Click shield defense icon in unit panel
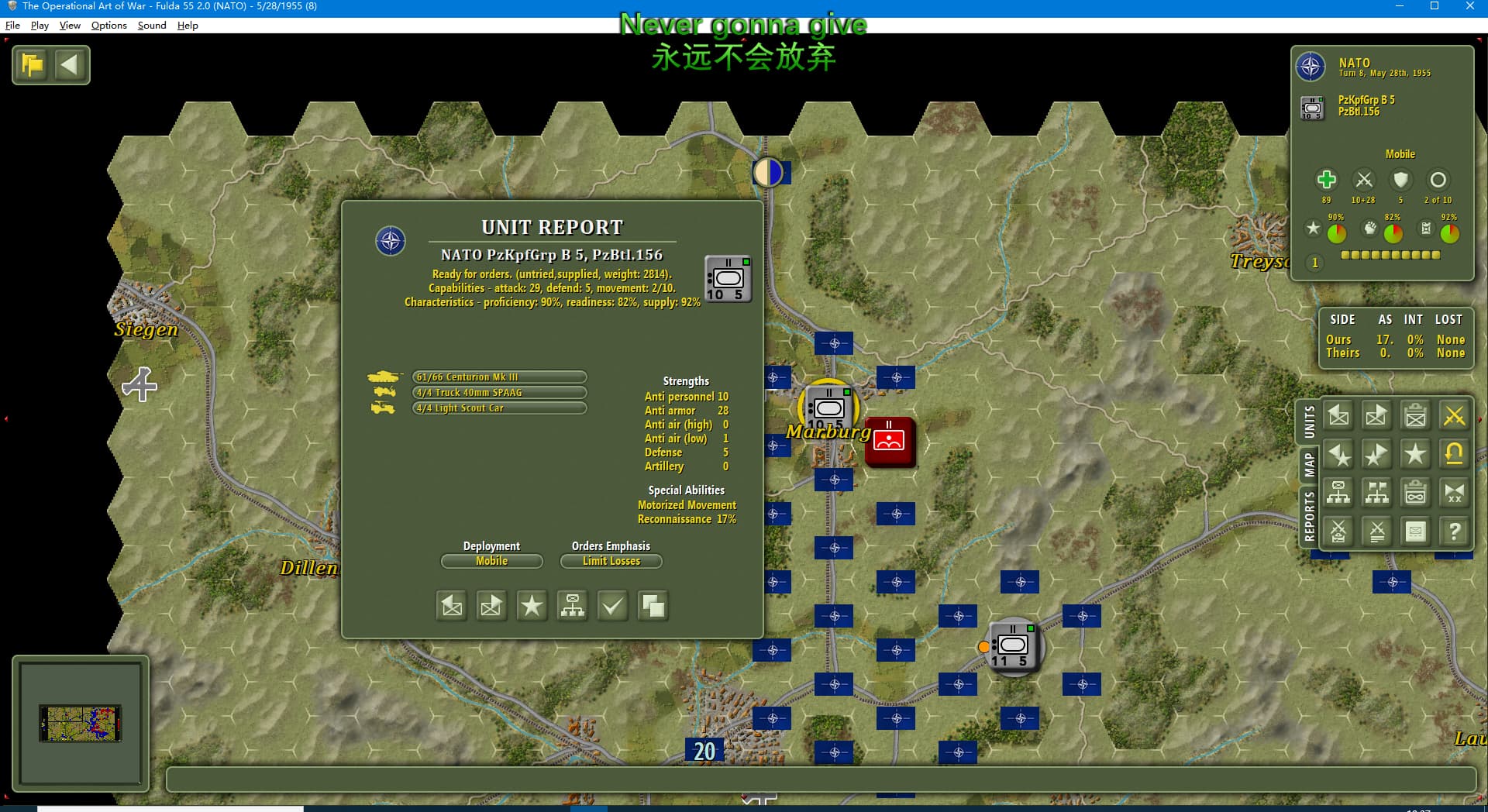This screenshot has width=1488, height=812. click(x=1400, y=180)
